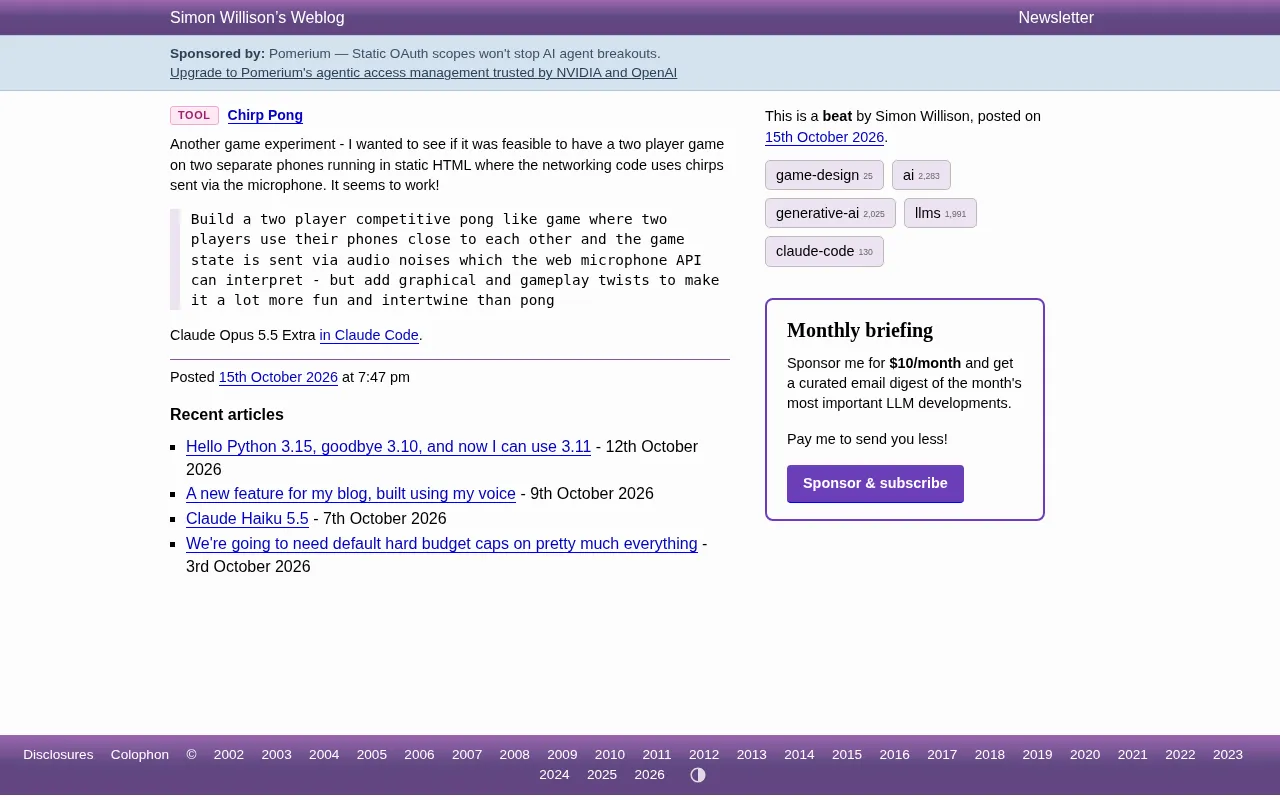Open 'A new feature for my blog' article
The width and height of the screenshot is (1280, 800).
pyautogui.click(x=351, y=494)
